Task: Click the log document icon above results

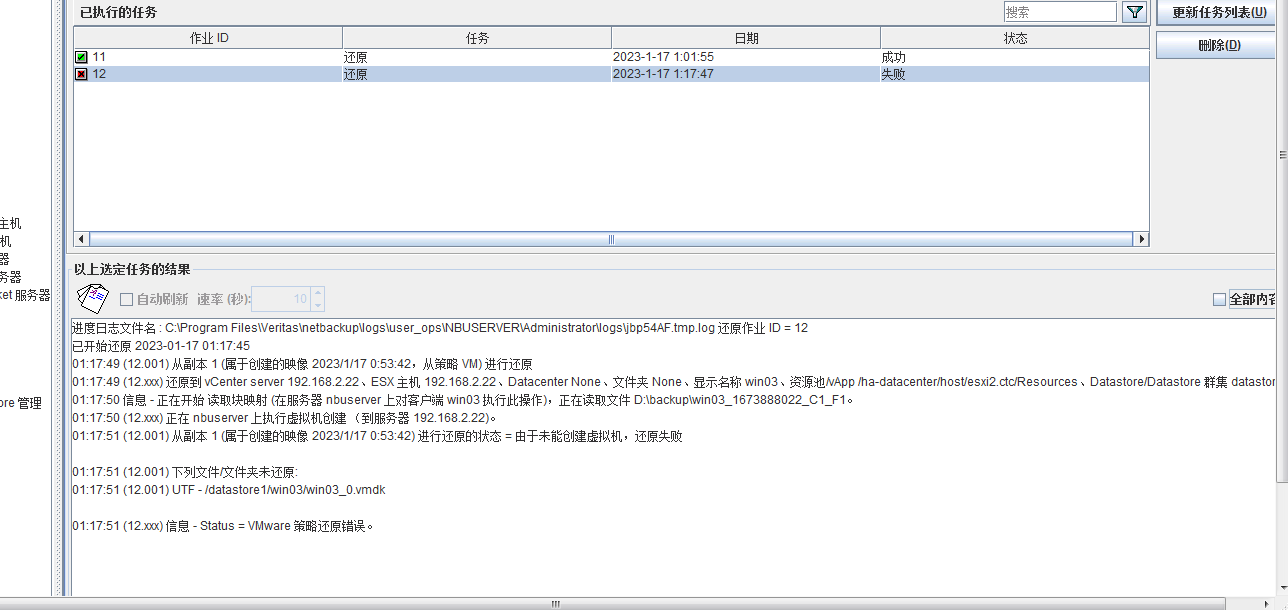Action: click(x=92, y=298)
